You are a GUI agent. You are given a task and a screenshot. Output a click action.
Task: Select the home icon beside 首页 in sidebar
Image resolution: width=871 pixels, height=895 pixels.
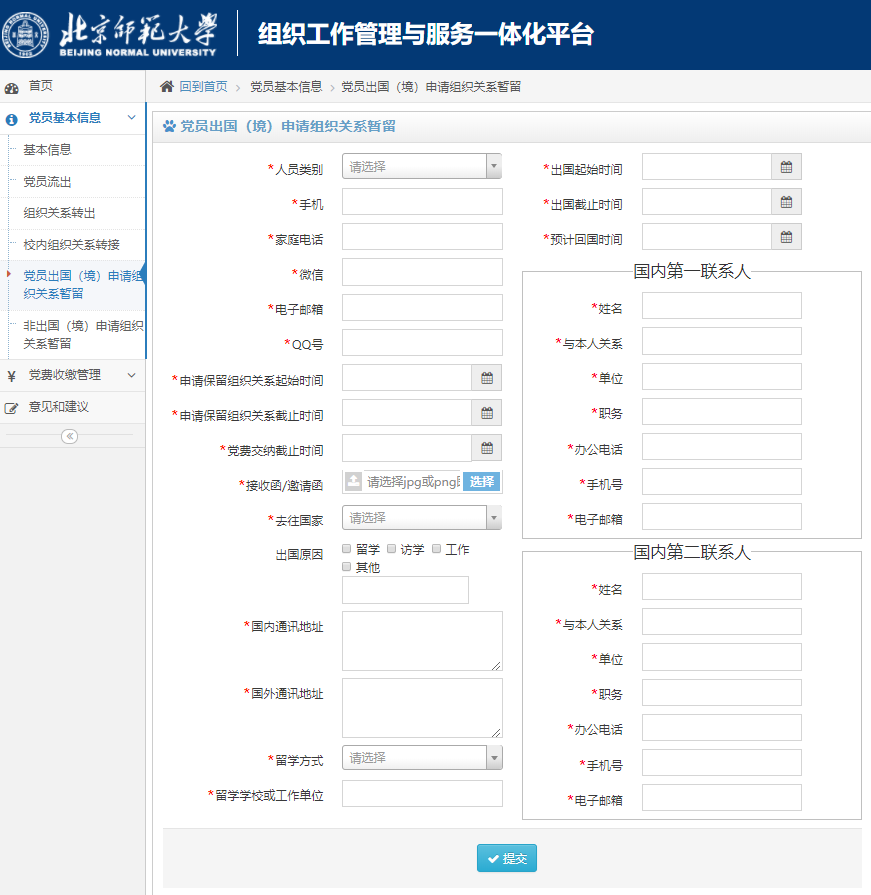(x=10, y=86)
